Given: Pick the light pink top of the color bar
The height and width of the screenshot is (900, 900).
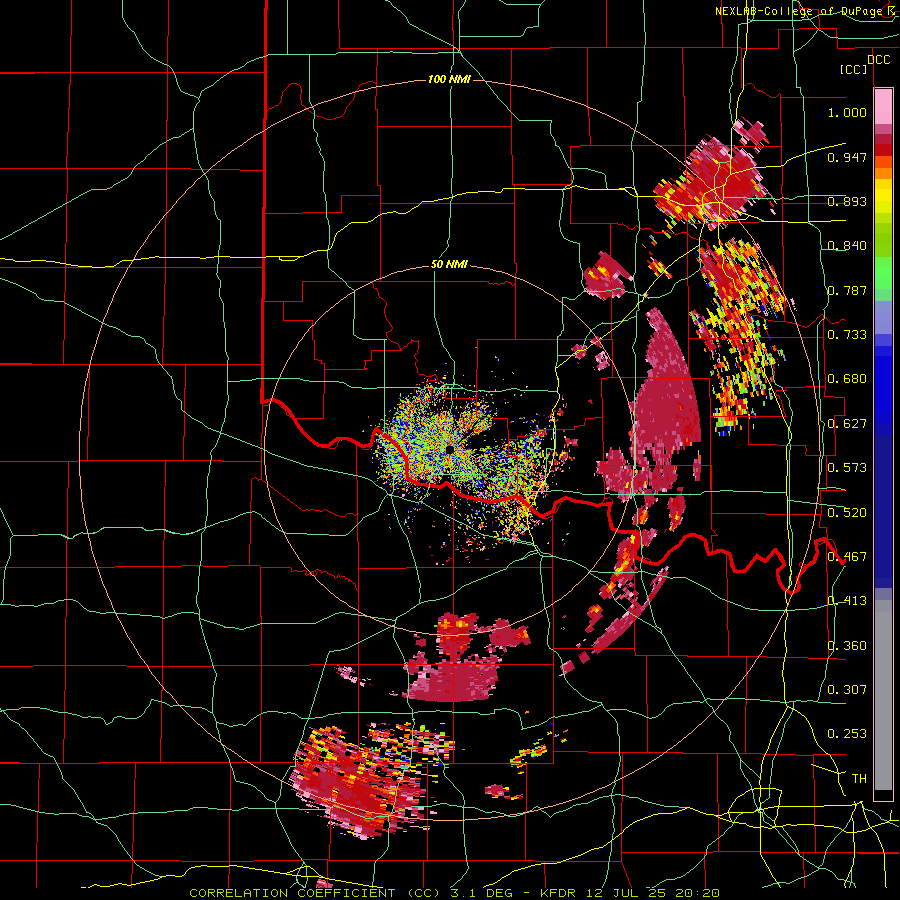Looking at the screenshot, I should point(883,106).
